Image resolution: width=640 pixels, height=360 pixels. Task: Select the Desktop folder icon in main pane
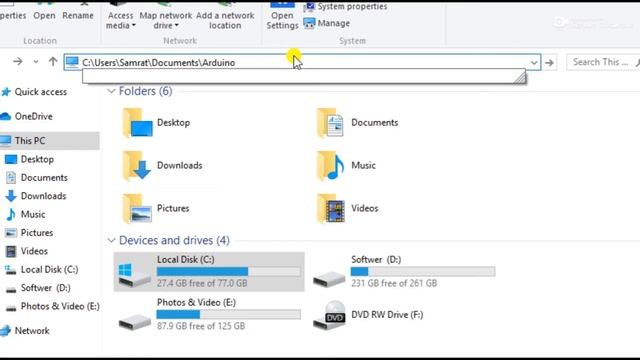(138, 122)
